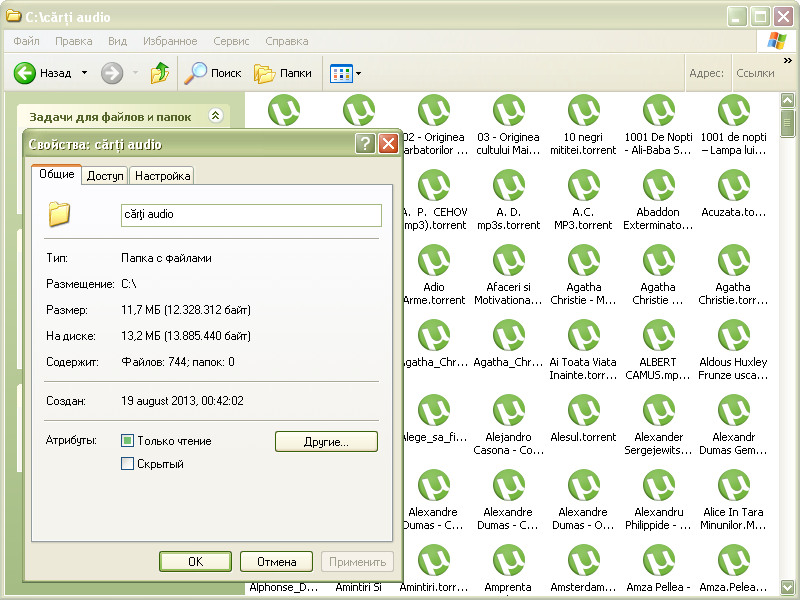Click the size value '11,7 МБ (12.328.312 байт)'

coord(186,310)
